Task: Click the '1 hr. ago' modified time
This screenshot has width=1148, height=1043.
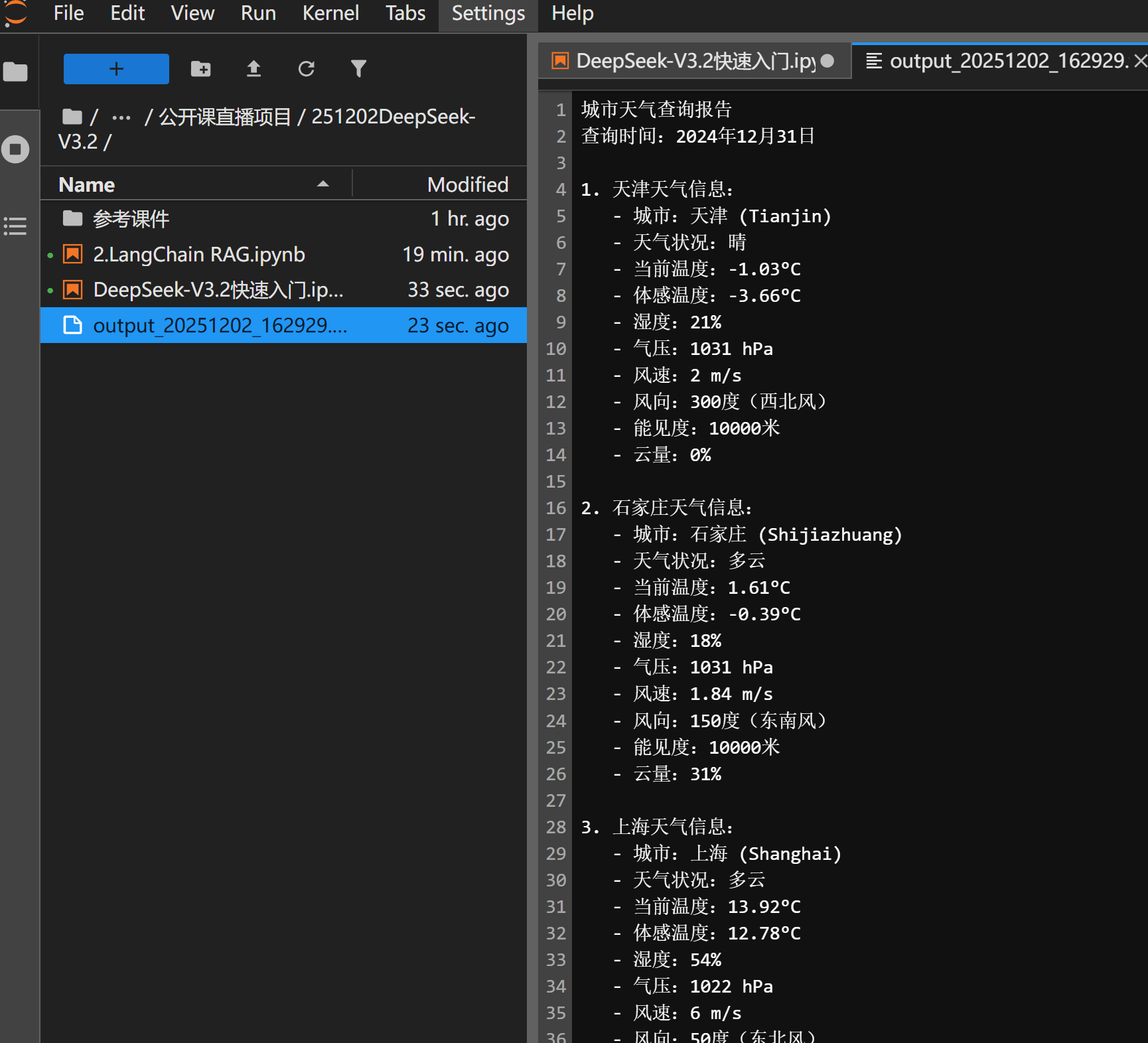Action: point(469,219)
